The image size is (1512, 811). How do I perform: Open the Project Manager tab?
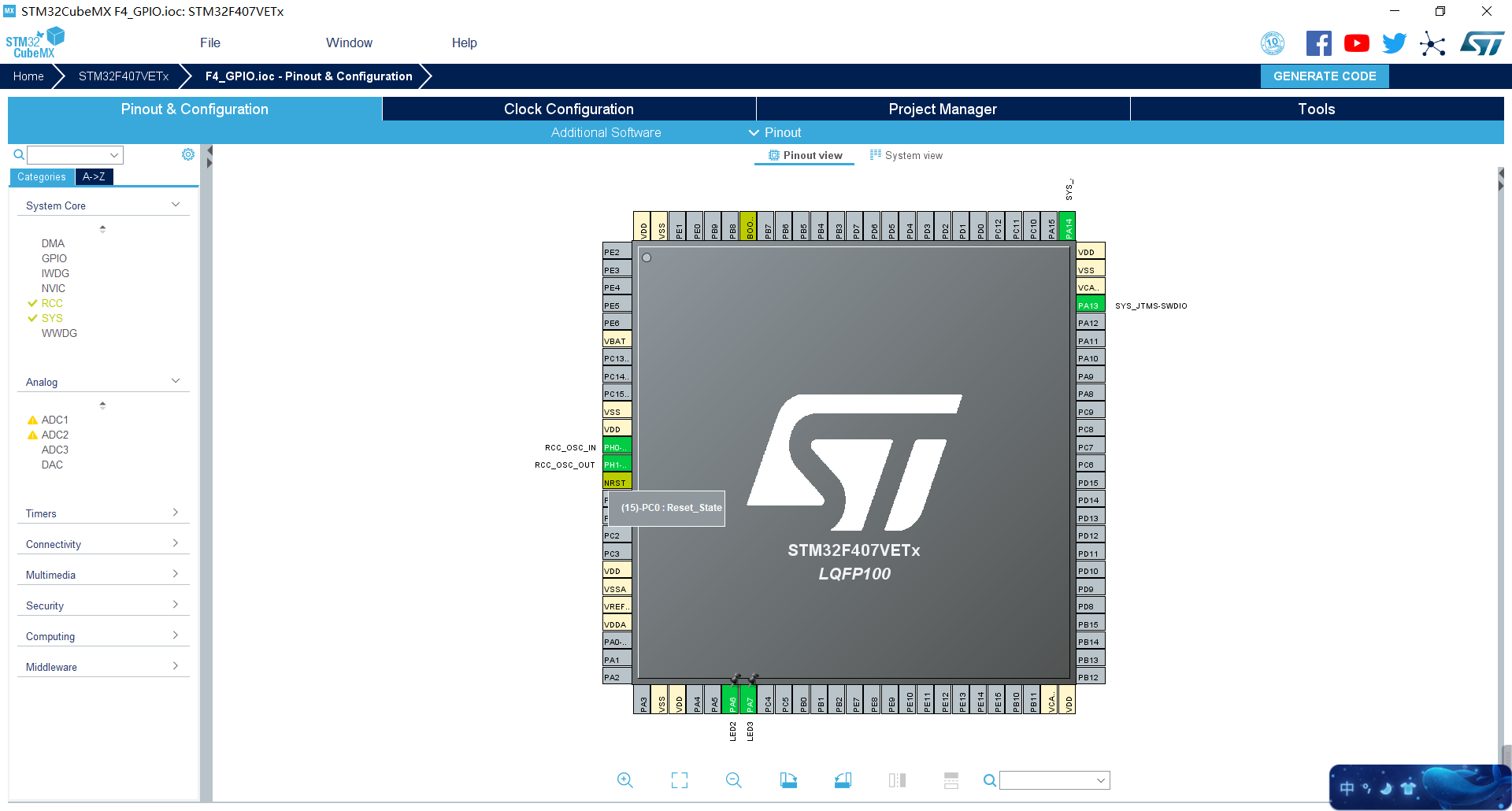[943, 109]
